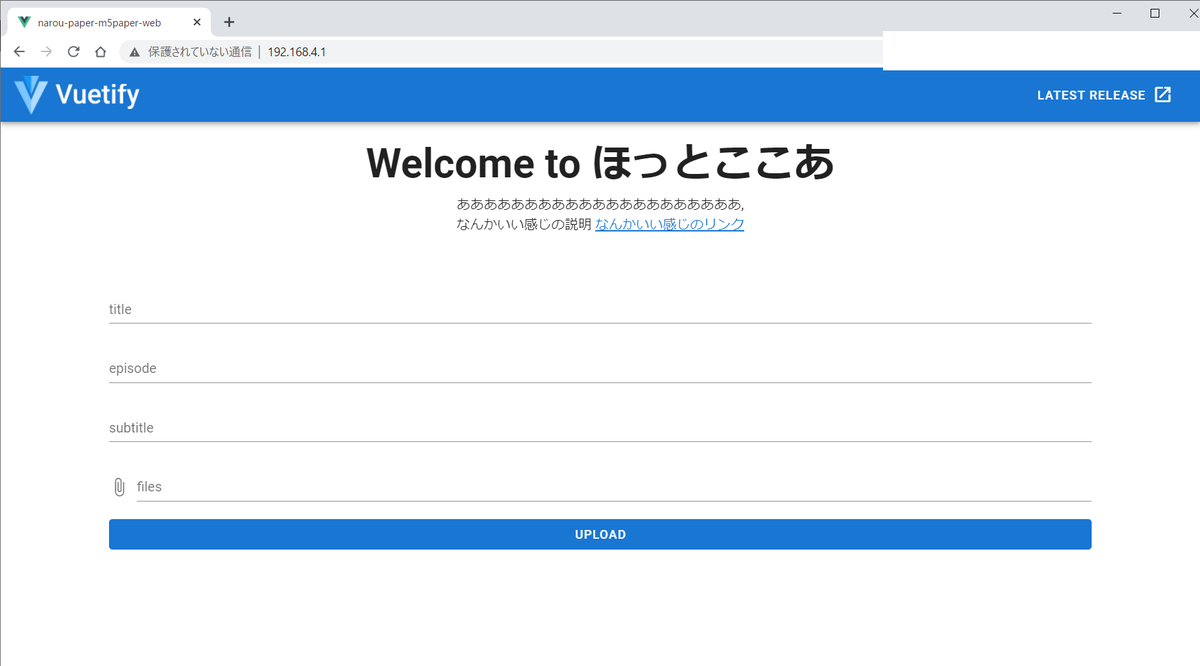This screenshot has width=1200, height=666.
Task: Reload the current page
Action: (x=73, y=52)
